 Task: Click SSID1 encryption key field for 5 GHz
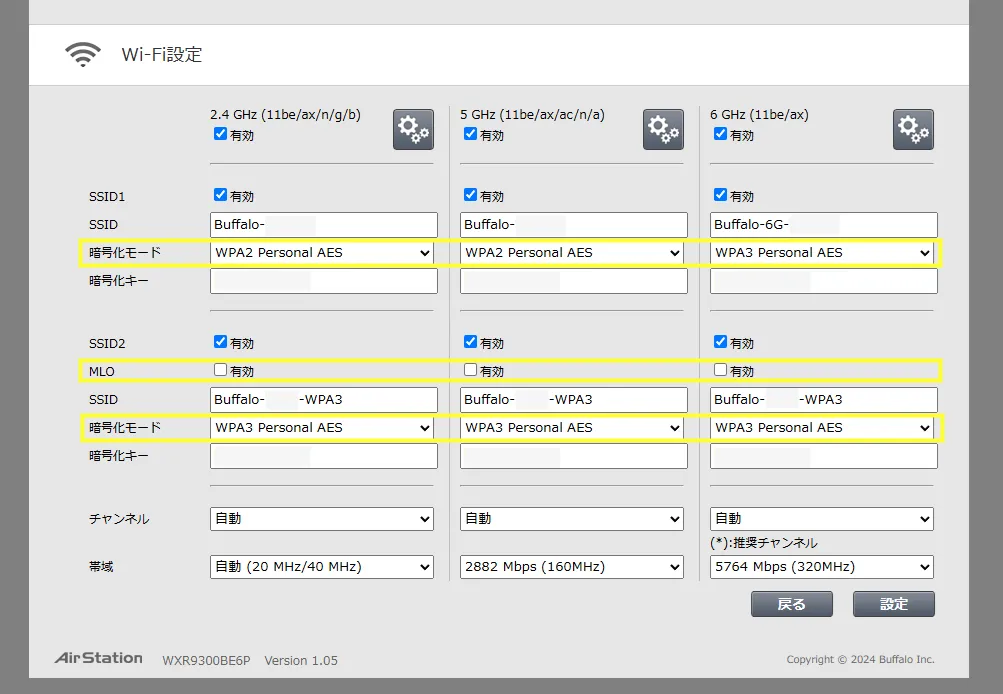click(574, 281)
